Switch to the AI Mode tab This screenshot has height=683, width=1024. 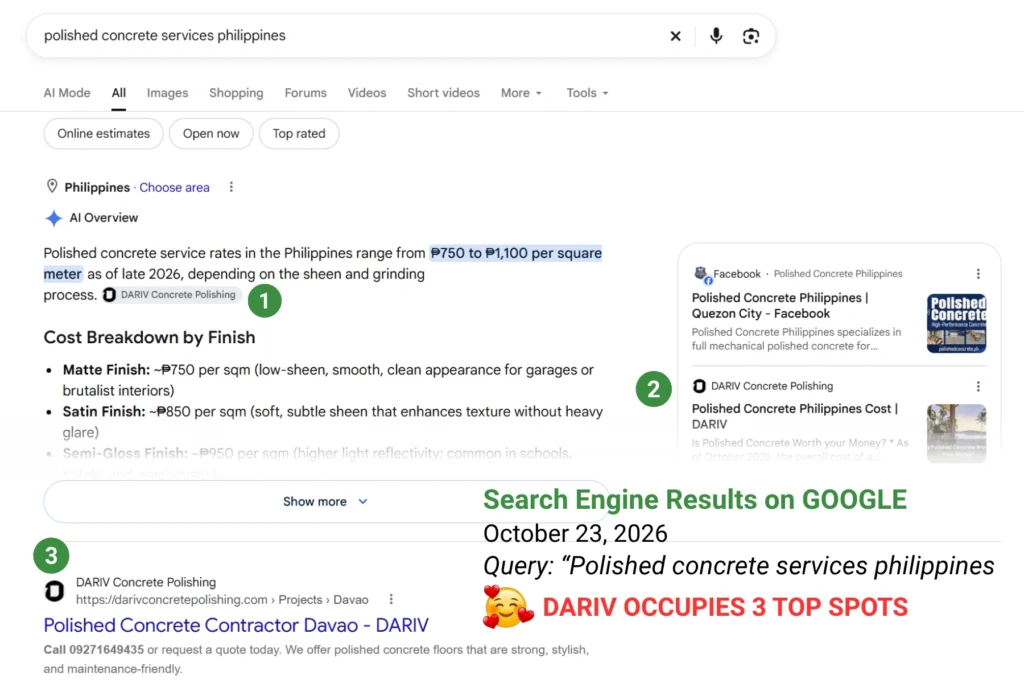pyautogui.click(x=67, y=93)
